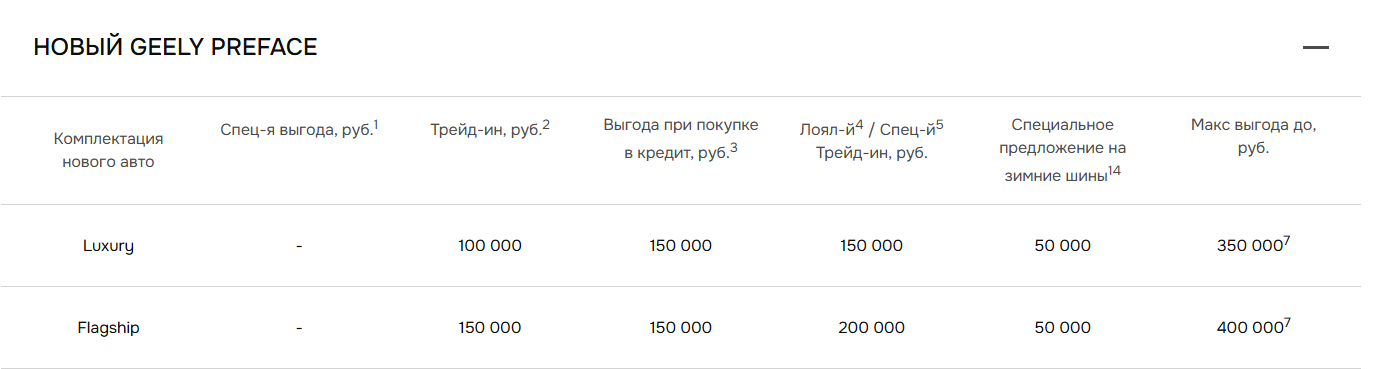Open footnote 7 beside 350 000
Image resolution: width=1374 pixels, height=369 pixels.
(x=1286, y=240)
